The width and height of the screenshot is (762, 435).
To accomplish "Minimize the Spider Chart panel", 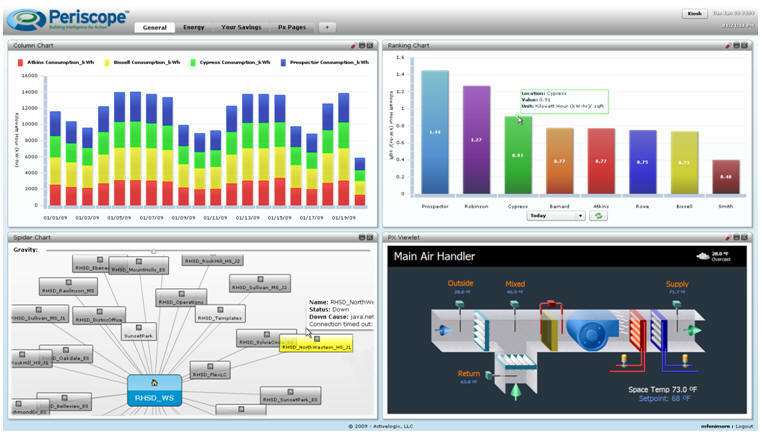I will (362, 238).
